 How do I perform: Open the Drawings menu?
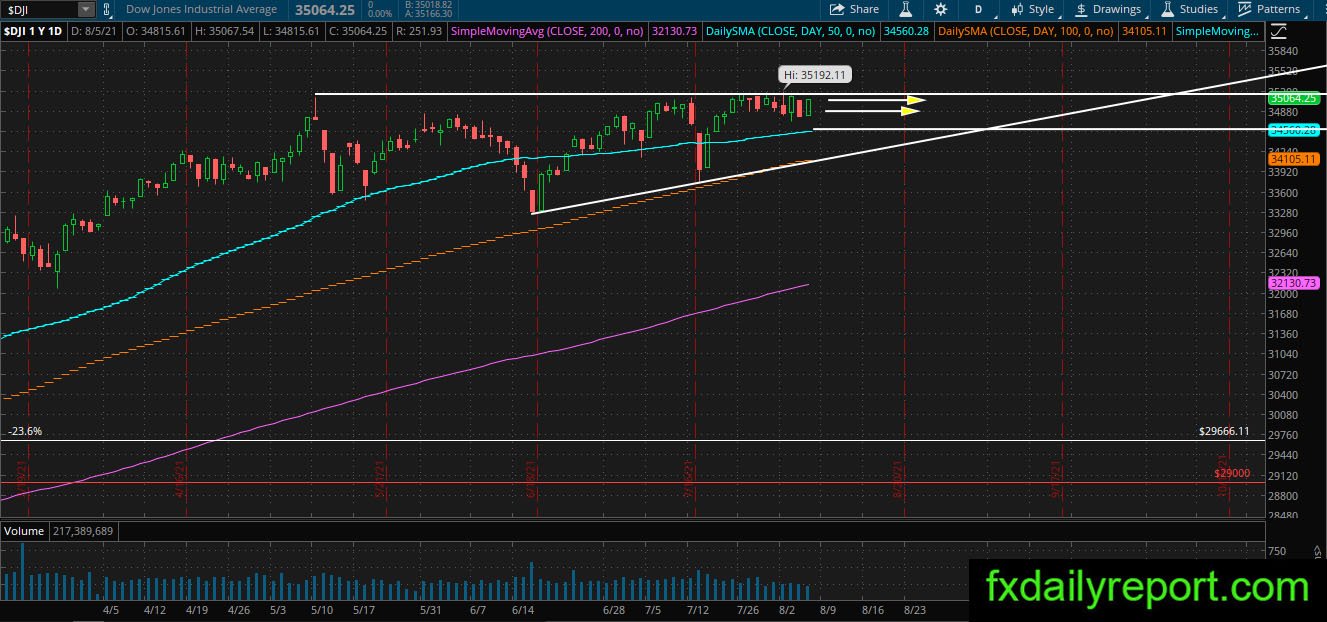click(x=1109, y=9)
